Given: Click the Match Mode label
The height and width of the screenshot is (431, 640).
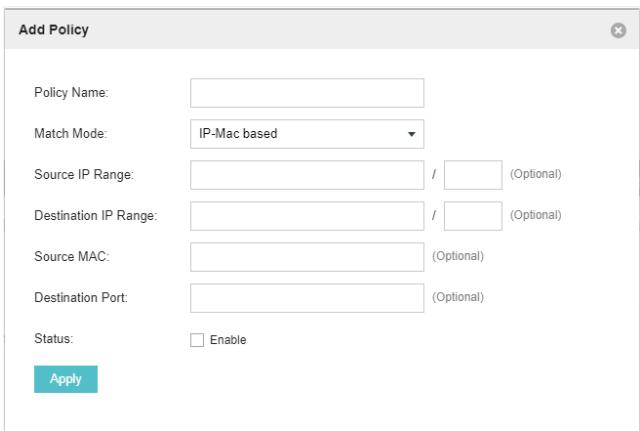Looking at the screenshot, I should pos(71,133).
